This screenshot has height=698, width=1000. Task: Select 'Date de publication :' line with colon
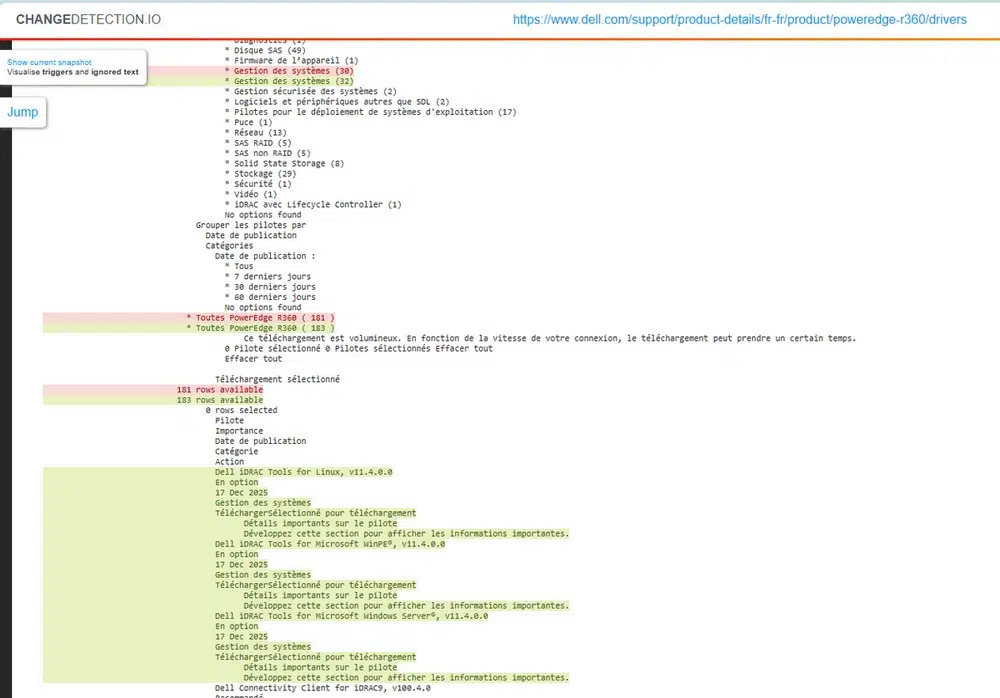(x=265, y=256)
